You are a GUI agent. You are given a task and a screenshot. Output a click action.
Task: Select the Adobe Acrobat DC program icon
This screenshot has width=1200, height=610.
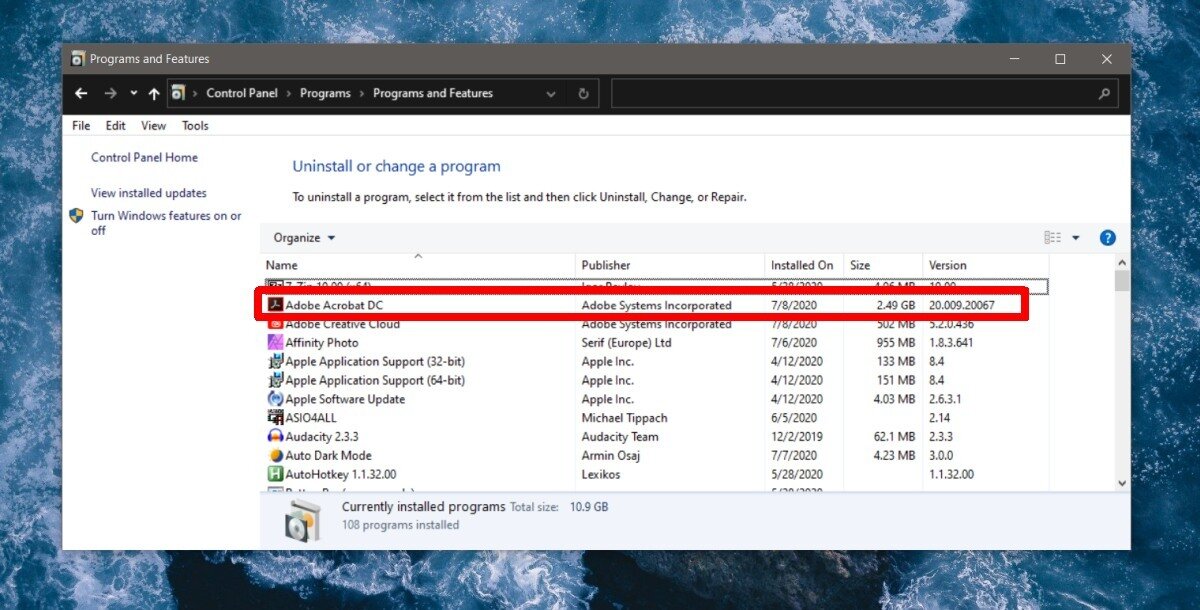pyautogui.click(x=275, y=305)
